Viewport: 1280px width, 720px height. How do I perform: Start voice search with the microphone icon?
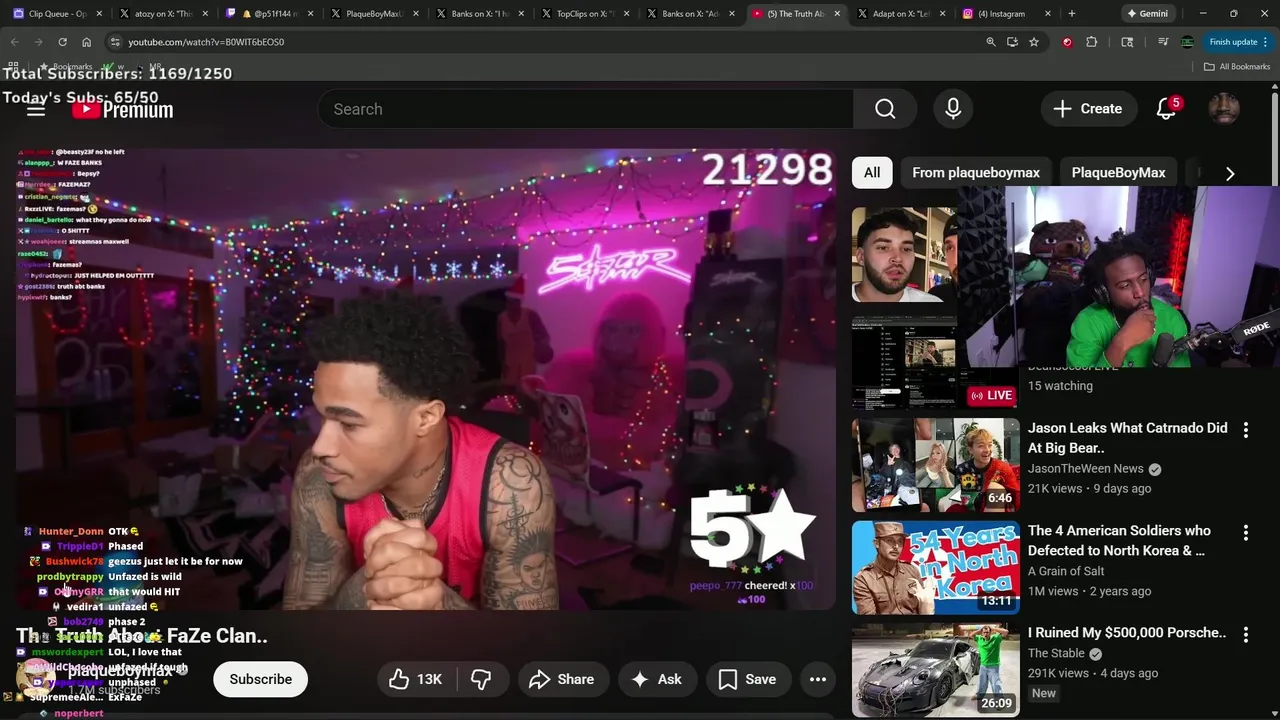[953, 109]
